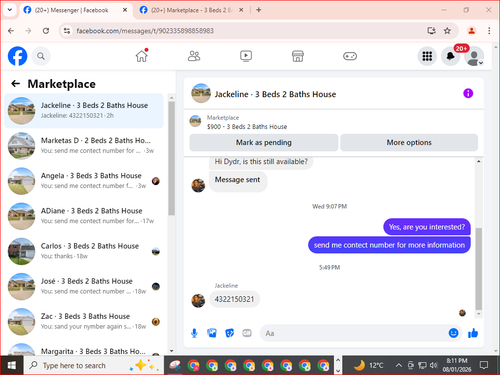Reload the page
This screenshot has height=375, width=500.
tap(46, 31)
